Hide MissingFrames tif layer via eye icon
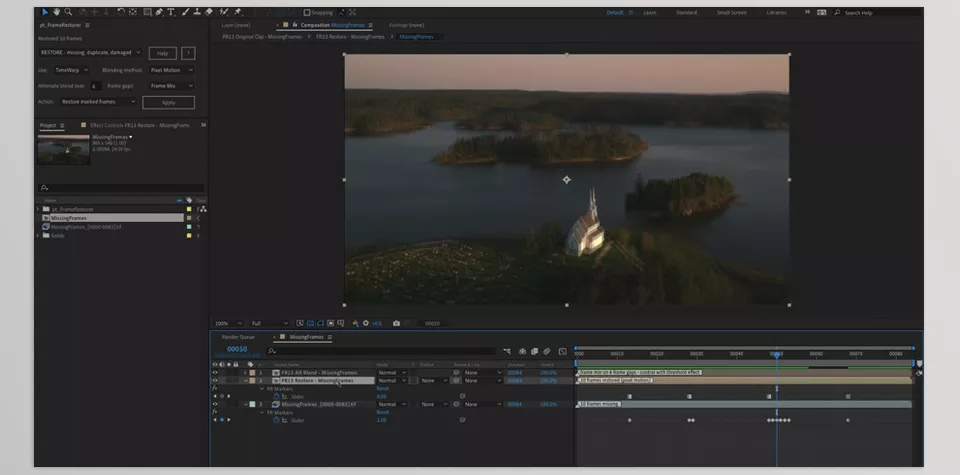Screen dimensions: 960x475 tap(215, 404)
